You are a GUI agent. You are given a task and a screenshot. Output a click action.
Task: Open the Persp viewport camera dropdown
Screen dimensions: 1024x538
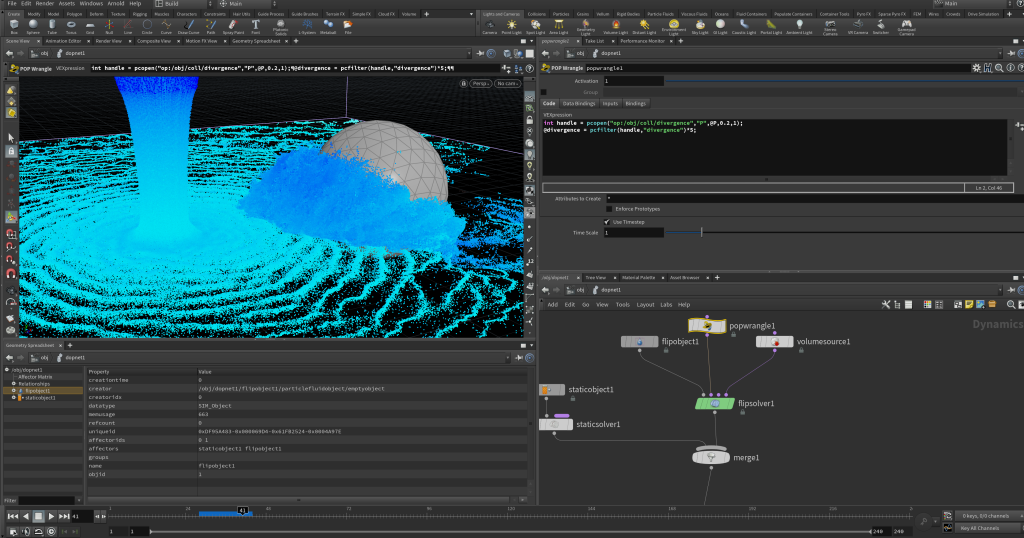[x=479, y=83]
